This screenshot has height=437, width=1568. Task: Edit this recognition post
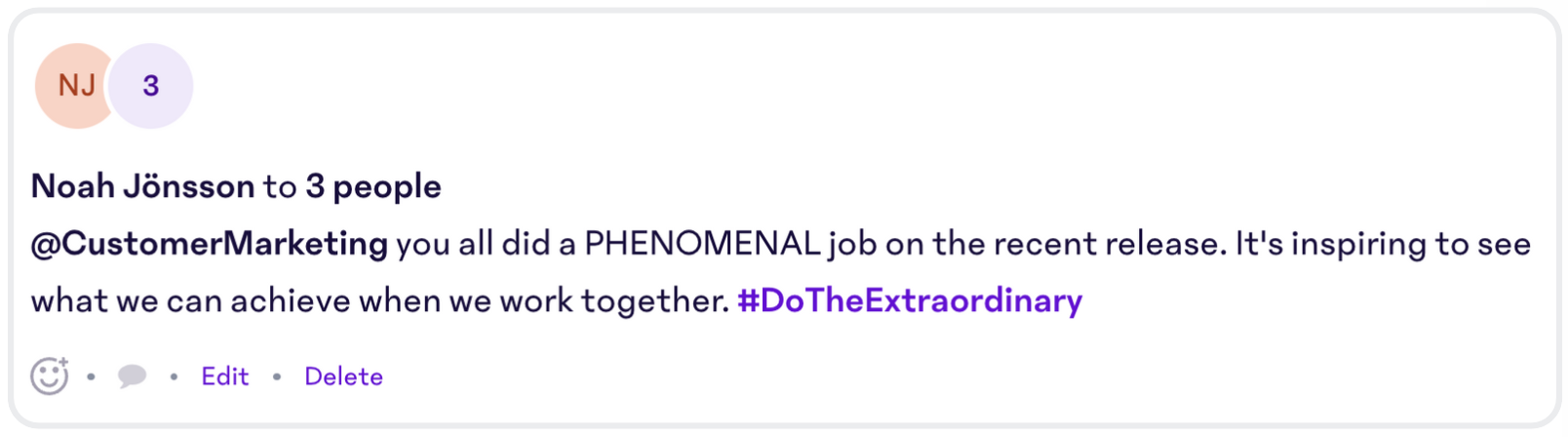coord(224,377)
